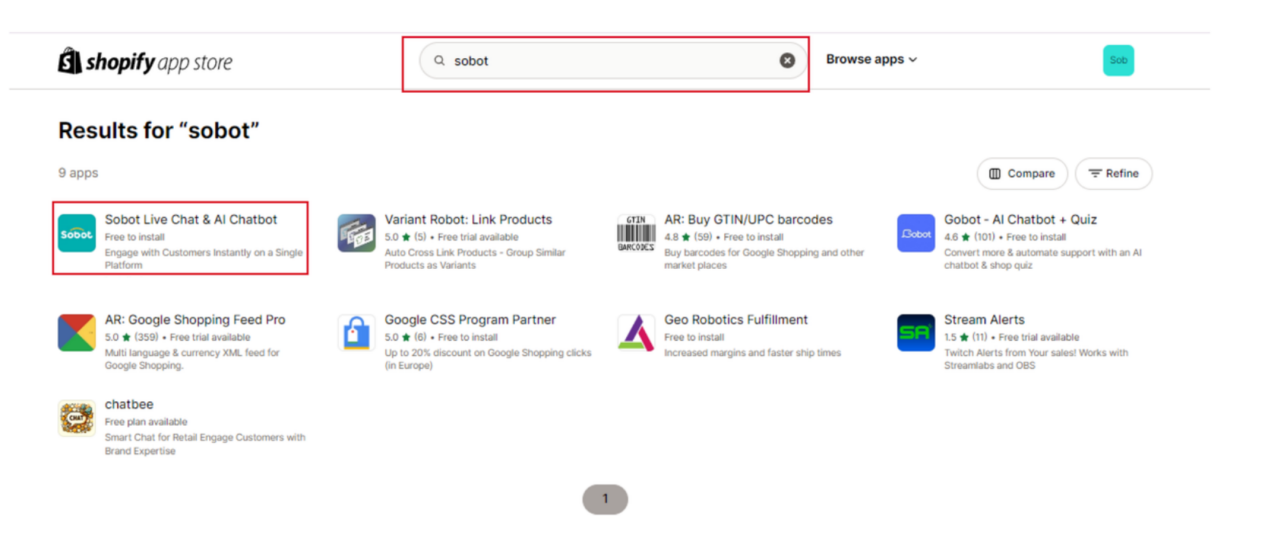The width and height of the screenshot is (1265, 545).
Task: Click "Multi language & currency XML feed" text
Action: click(192, 359)
